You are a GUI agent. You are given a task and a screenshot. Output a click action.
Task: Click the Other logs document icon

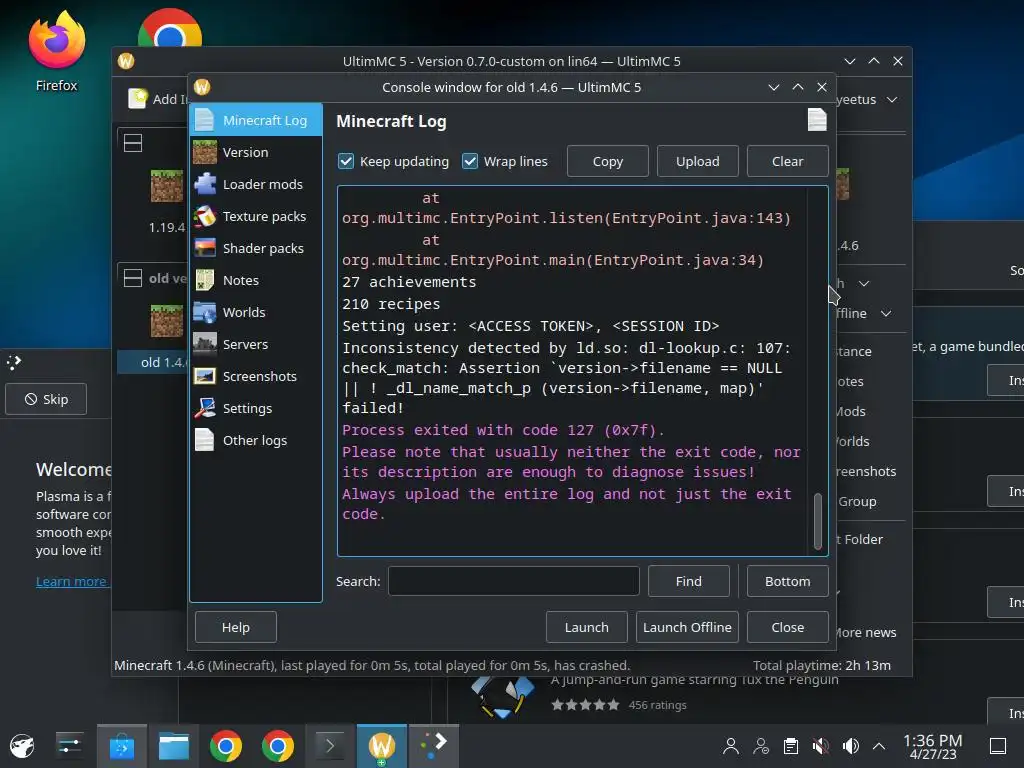(x=205, y=440)
